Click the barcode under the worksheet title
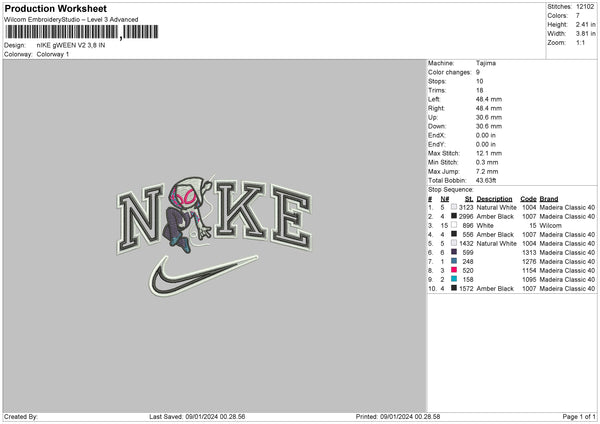Screen dimensions: 600x424 [81, 32]
